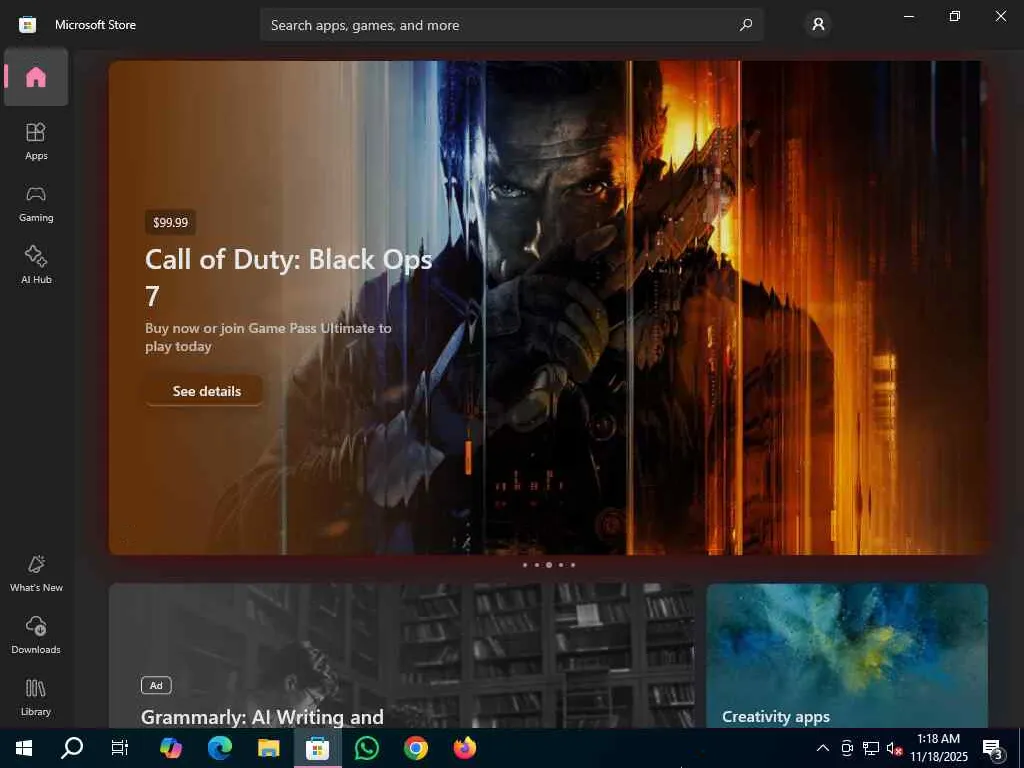Open the Apps section
Image resolution: width=1024 pixels, height=768 pixels.
click(x=36, y=141)
